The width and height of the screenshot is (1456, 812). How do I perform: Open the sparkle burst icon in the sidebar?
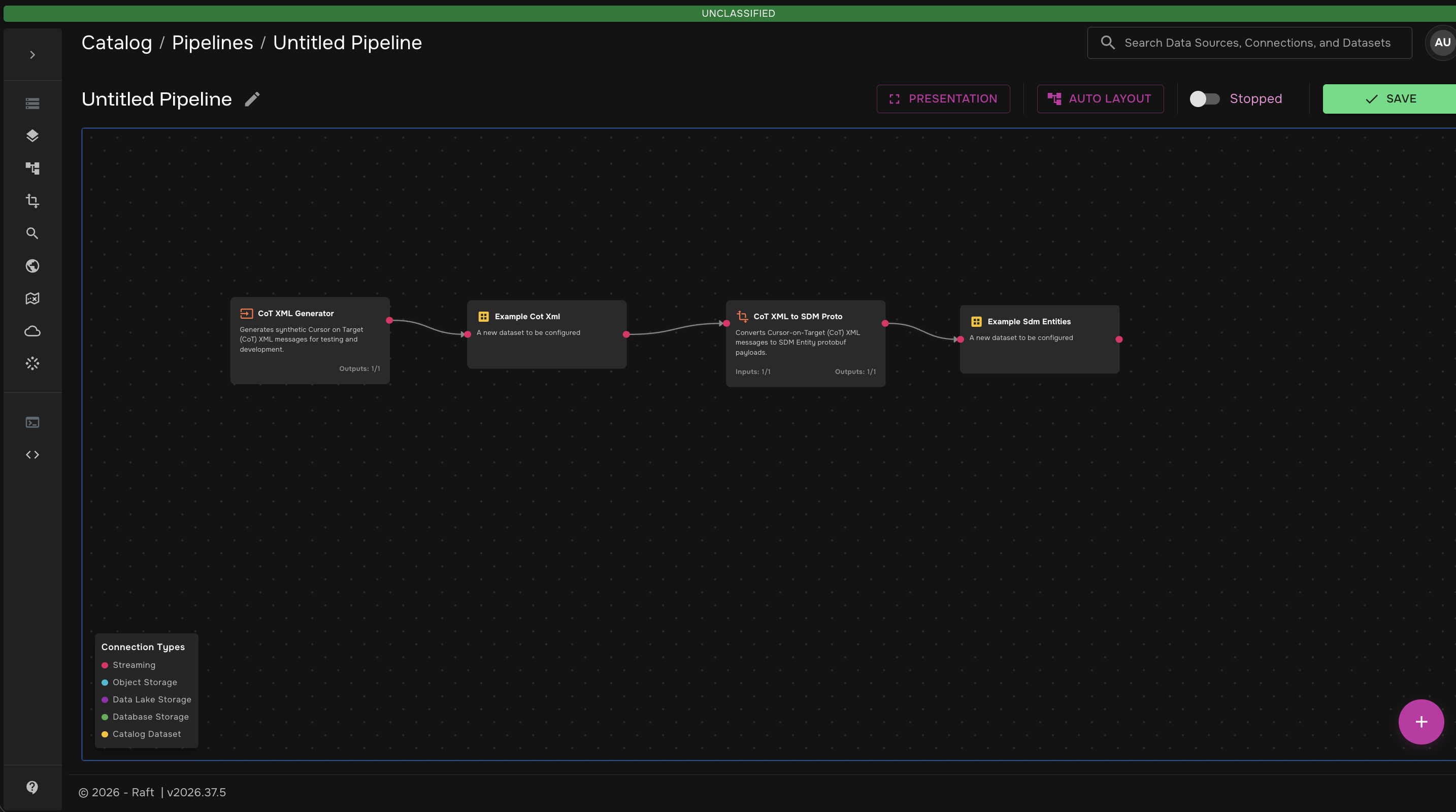[32, 363]
